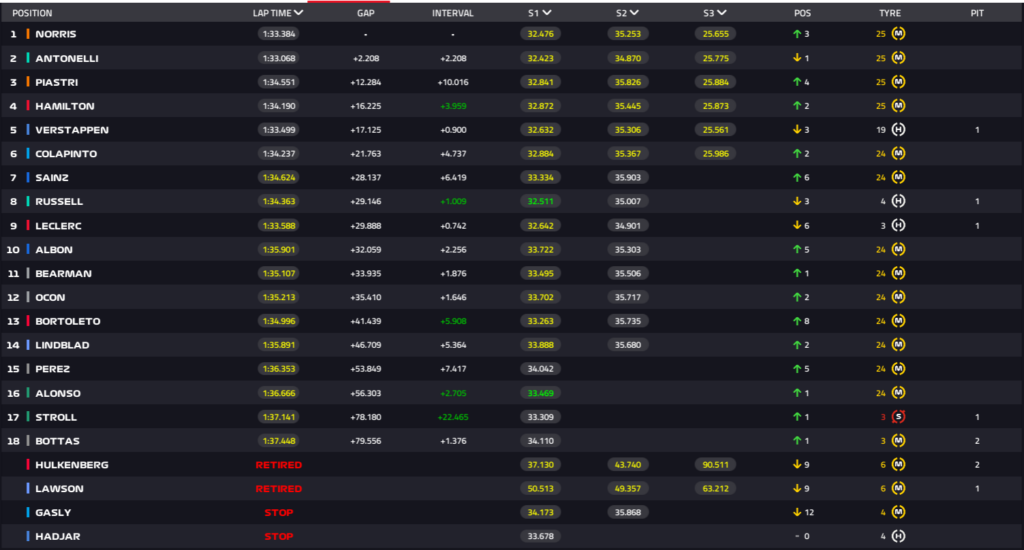Open the S3 column dropdown
Viewport: 1024px width, 550px height.
tap(722, 13)
